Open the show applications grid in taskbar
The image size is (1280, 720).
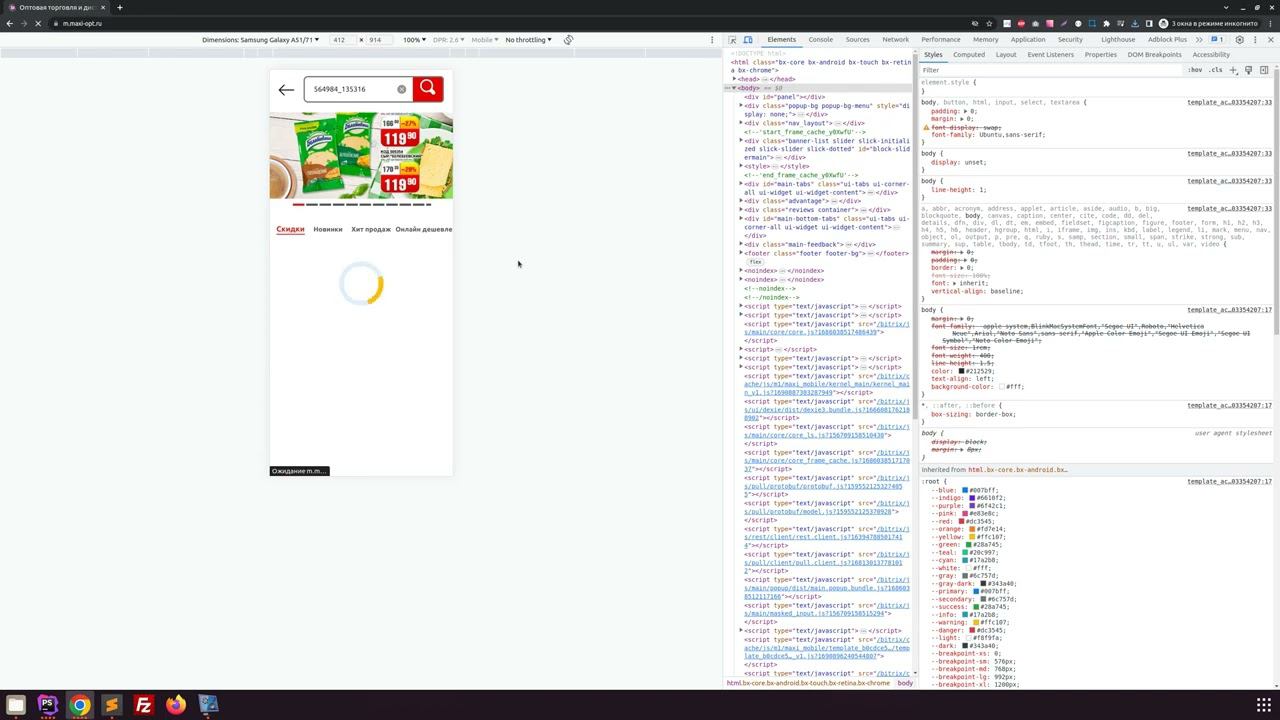(x=1264, y=705)
